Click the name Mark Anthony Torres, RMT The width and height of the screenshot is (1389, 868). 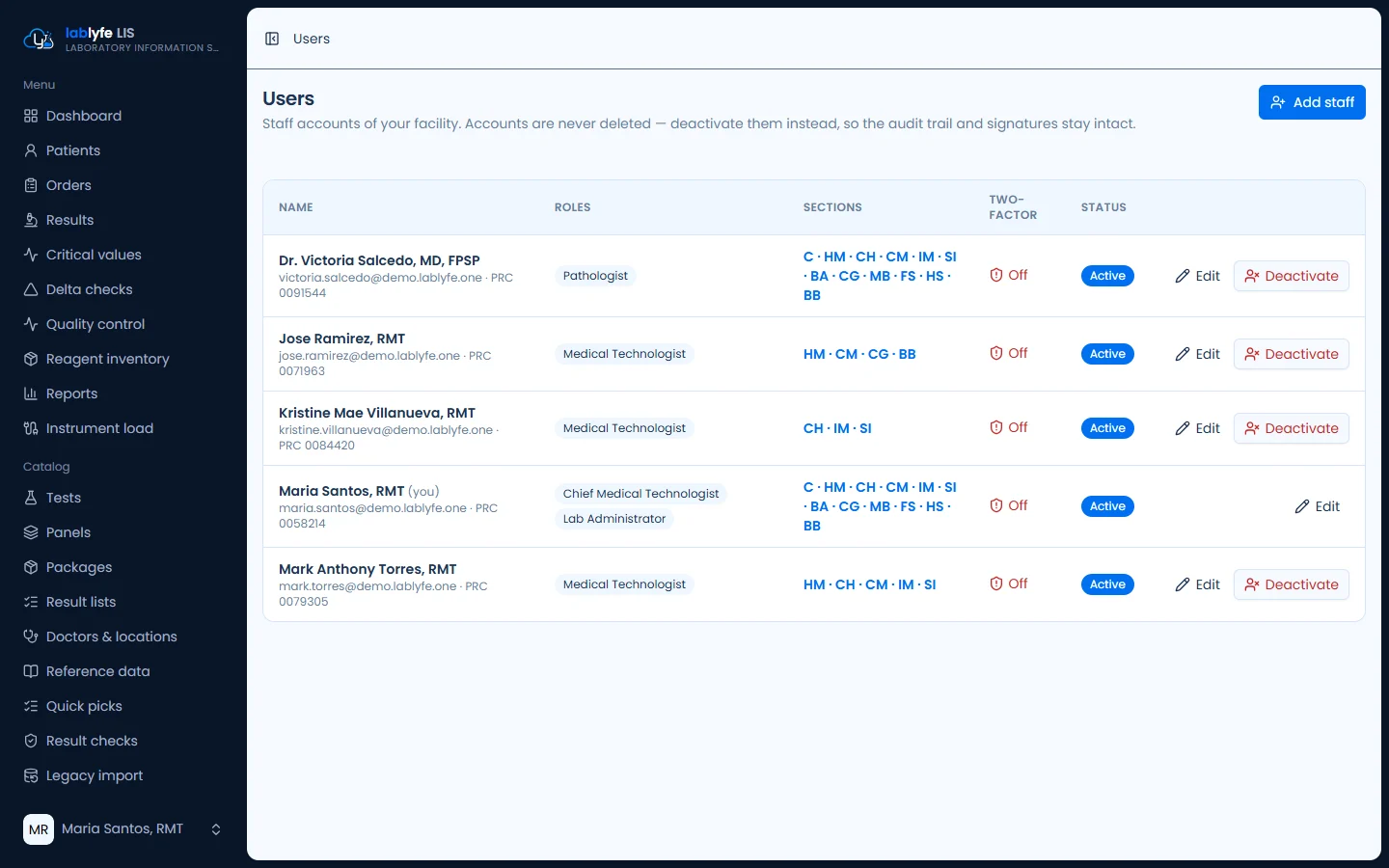[368, 569]
